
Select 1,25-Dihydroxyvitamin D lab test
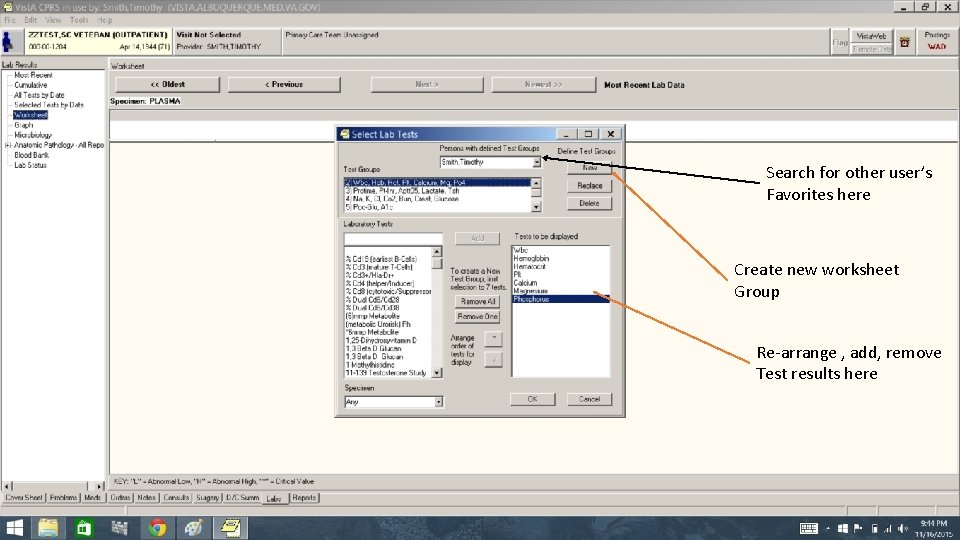coord(388,340)
